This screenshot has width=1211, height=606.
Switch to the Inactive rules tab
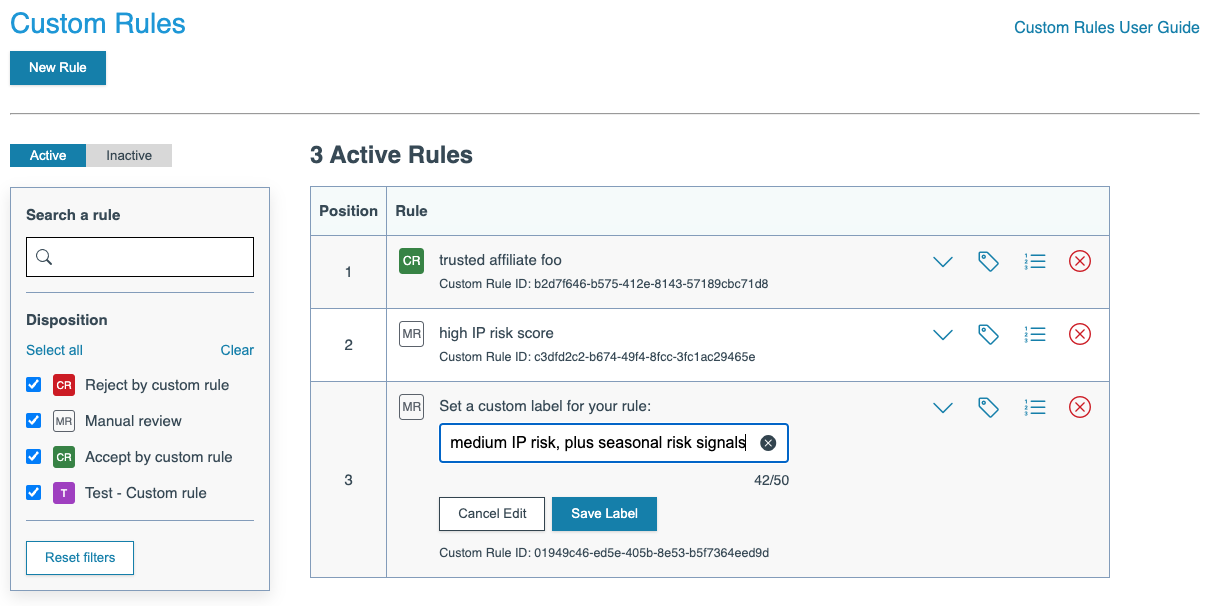click(129, 156)
